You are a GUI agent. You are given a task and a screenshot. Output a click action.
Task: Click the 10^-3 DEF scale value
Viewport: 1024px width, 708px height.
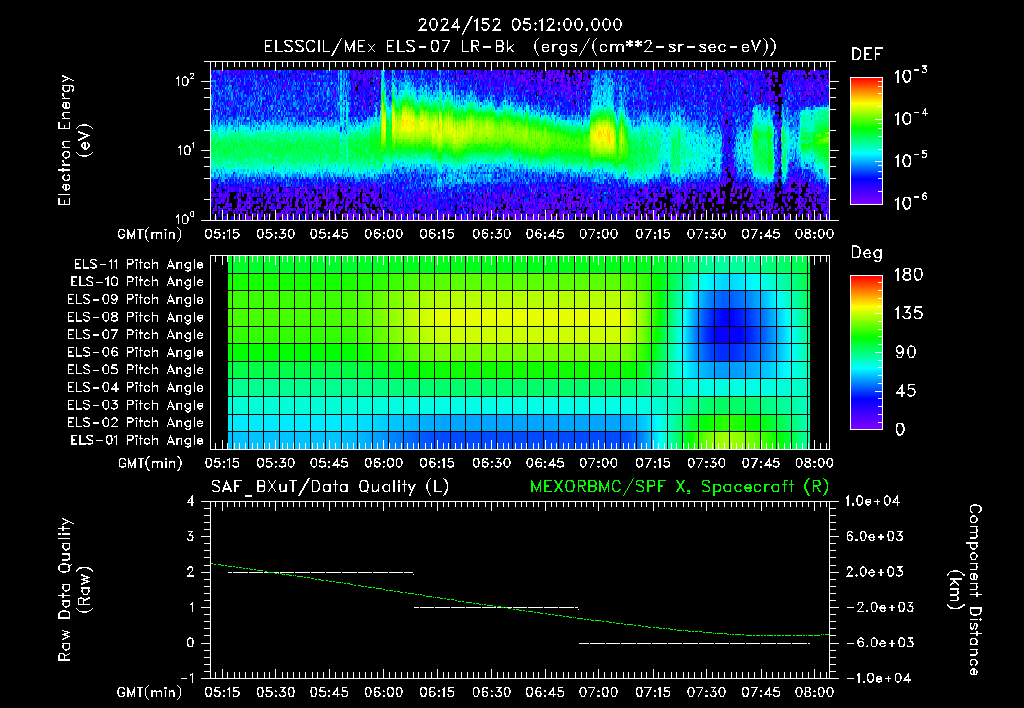(910, 76)
